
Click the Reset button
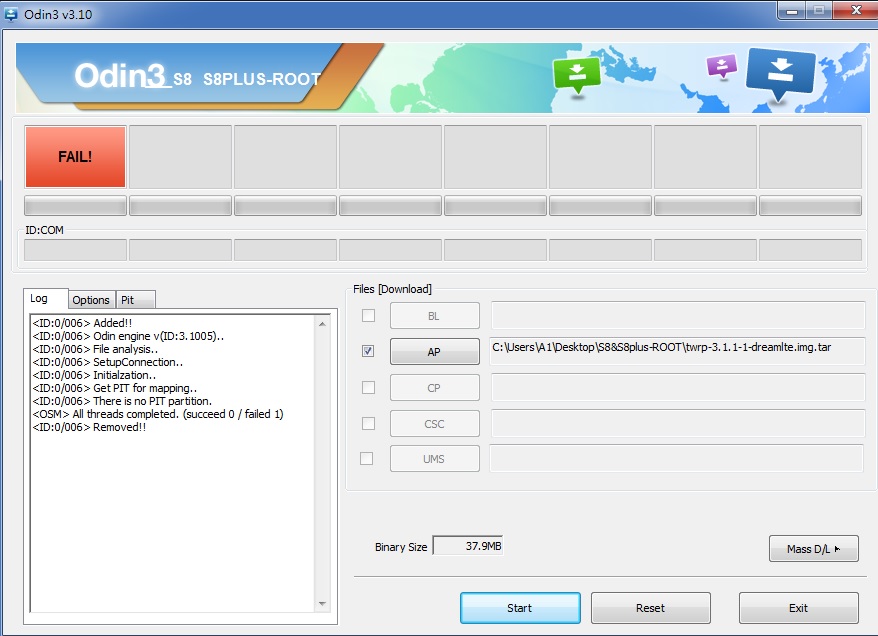(x=651, y=608)
